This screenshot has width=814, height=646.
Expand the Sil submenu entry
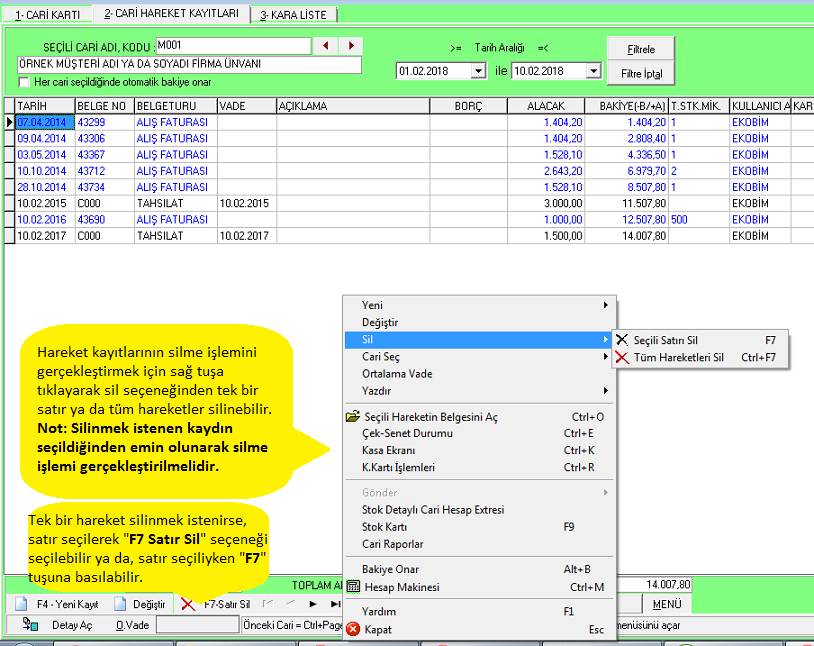(478, 340)
